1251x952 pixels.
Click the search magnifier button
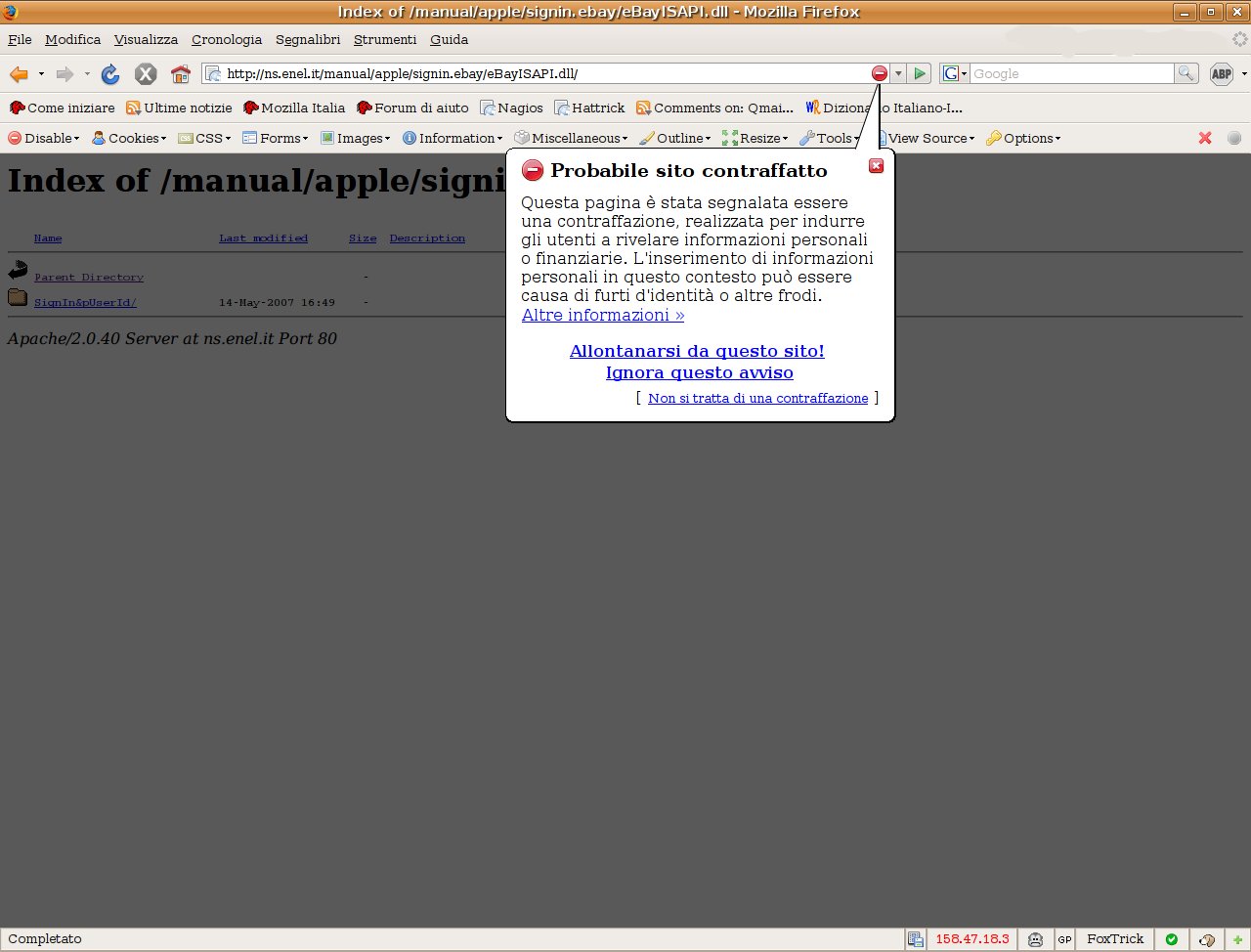1186,73
